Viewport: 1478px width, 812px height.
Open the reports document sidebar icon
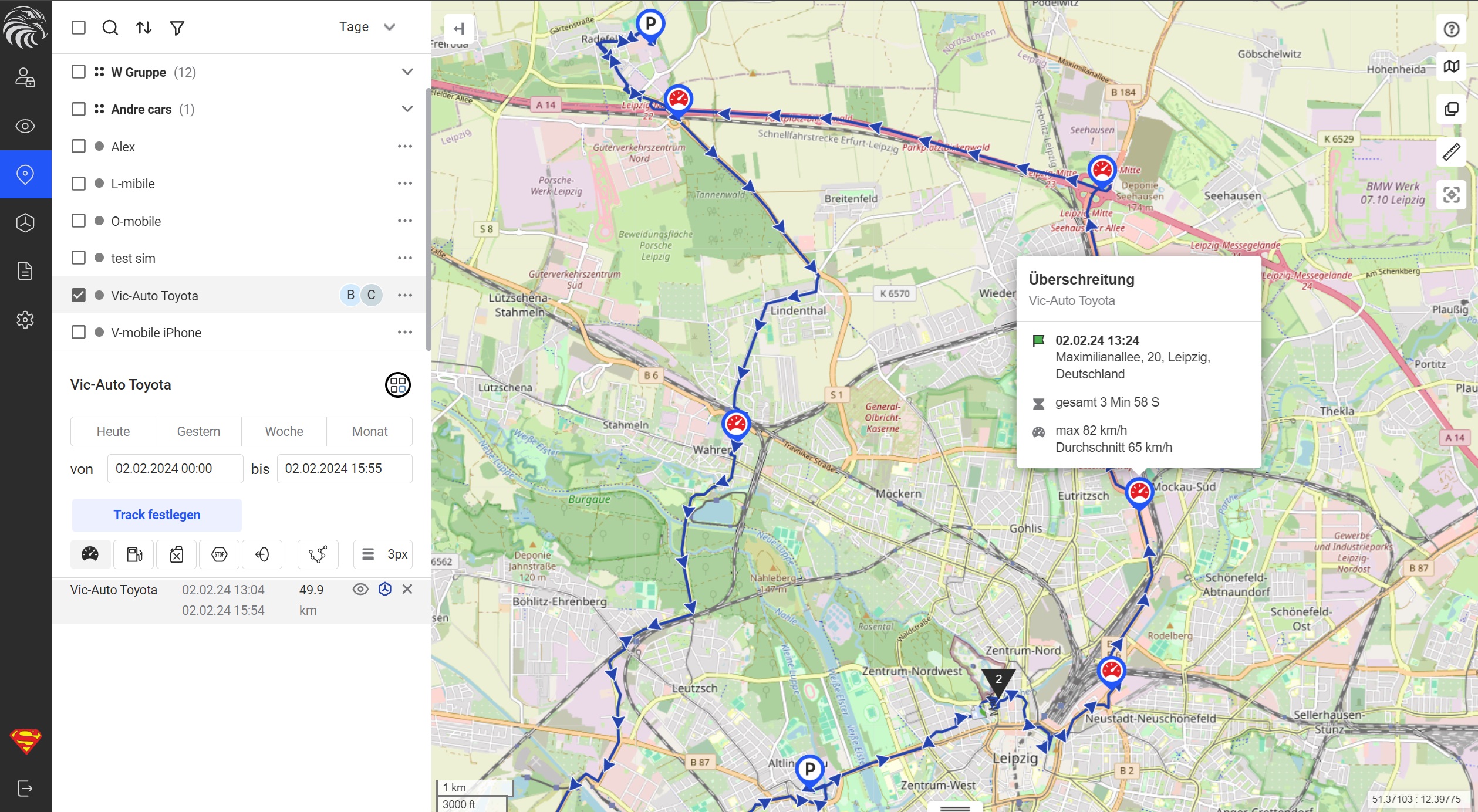[x=25, y=271]
